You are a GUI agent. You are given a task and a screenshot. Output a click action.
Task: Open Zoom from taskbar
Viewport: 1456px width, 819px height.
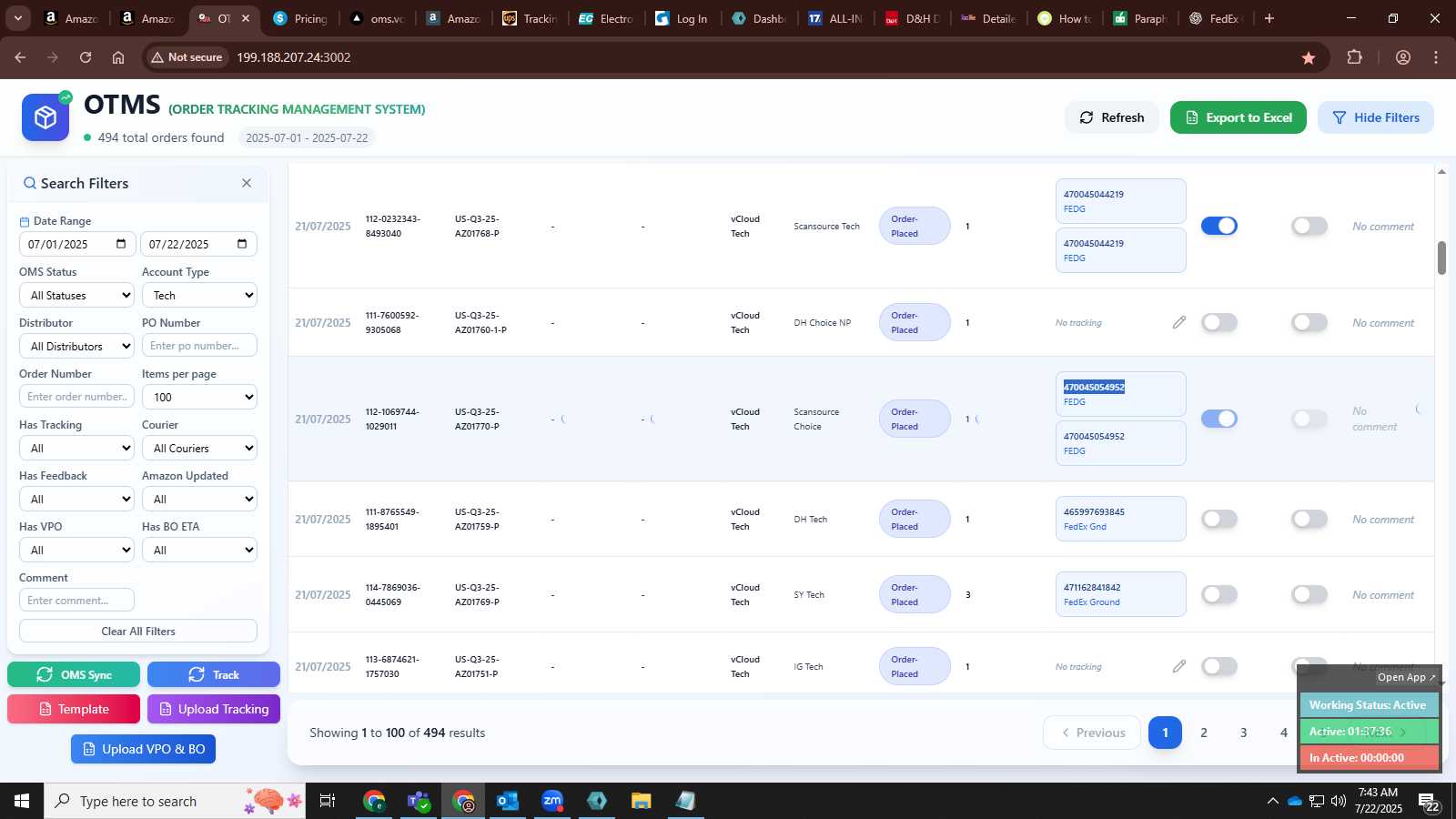552,801
